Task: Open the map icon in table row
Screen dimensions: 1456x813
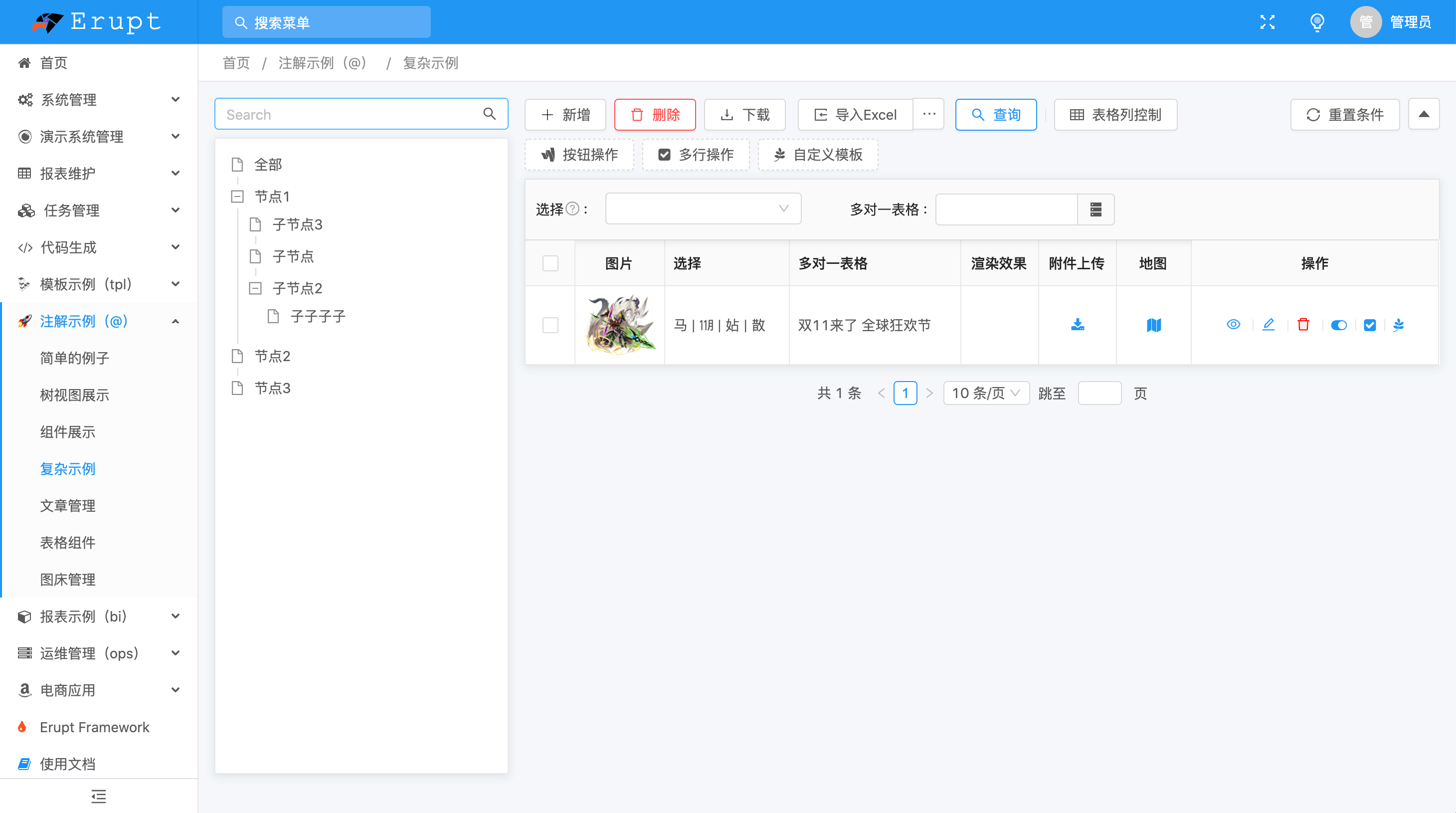Action: (1153, 325)
